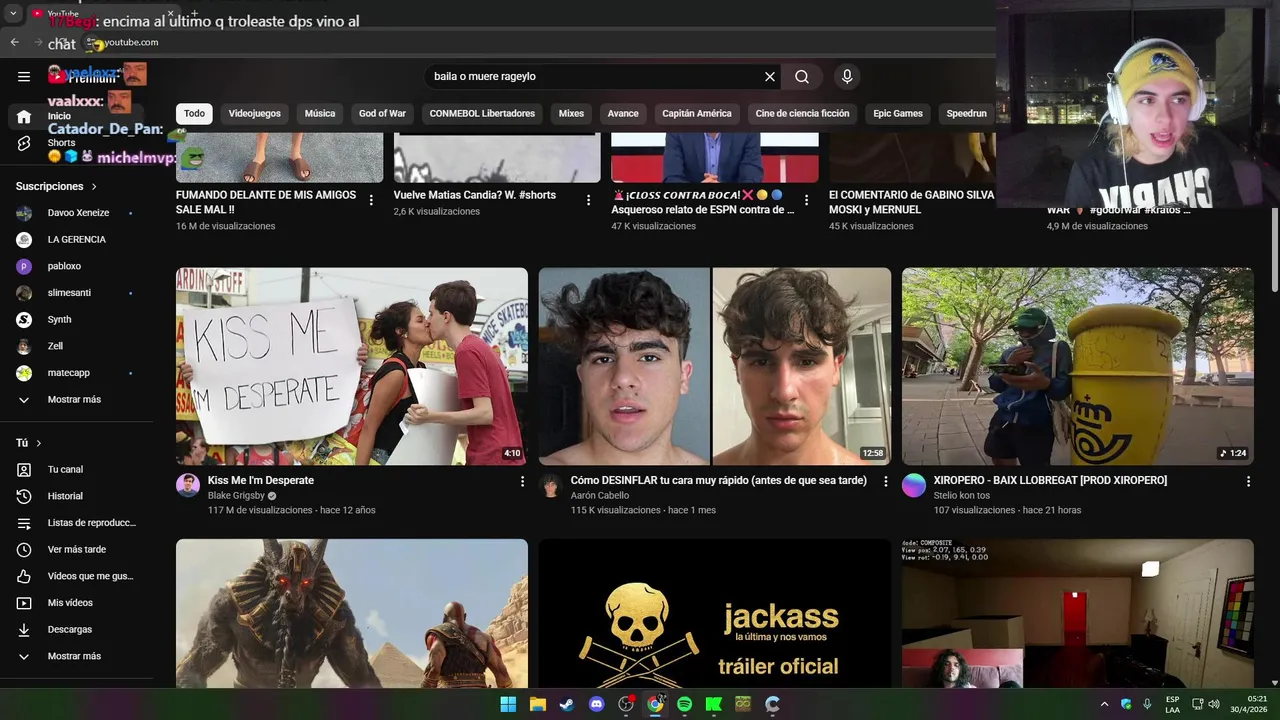Filter by Capitán América chip

(697, 113)
